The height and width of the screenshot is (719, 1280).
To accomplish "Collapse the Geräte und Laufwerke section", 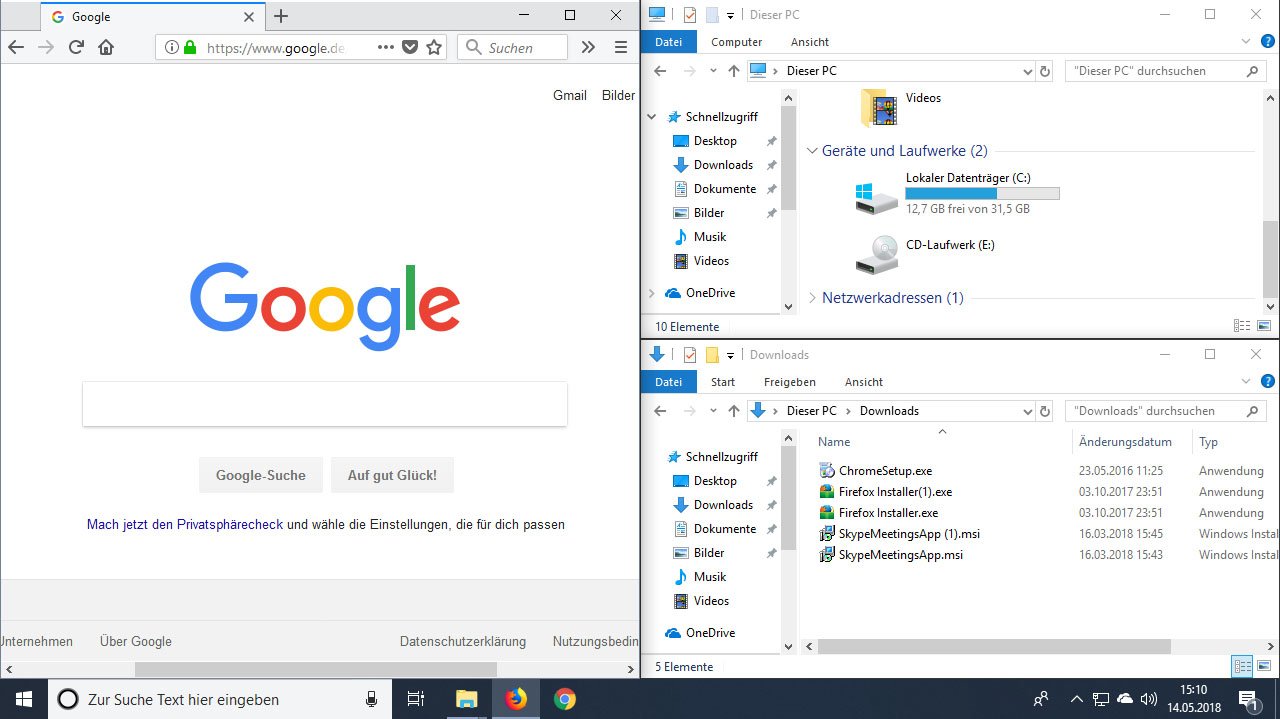I will pos(812,151).
